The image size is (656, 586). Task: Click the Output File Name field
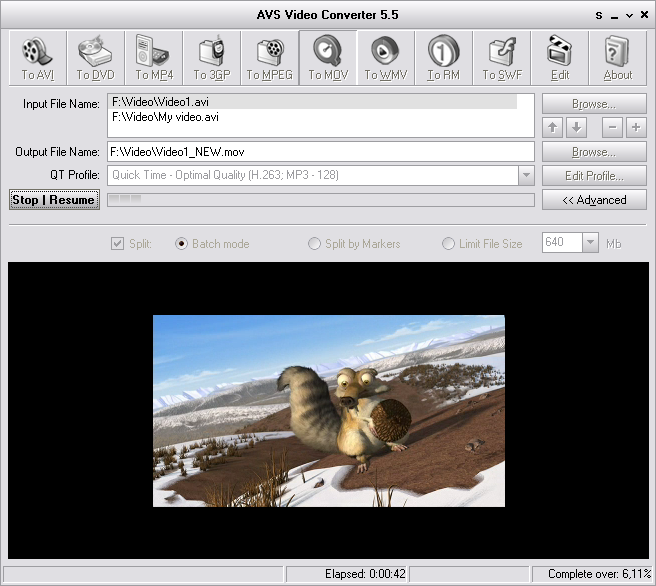click(x=321, y=152)
